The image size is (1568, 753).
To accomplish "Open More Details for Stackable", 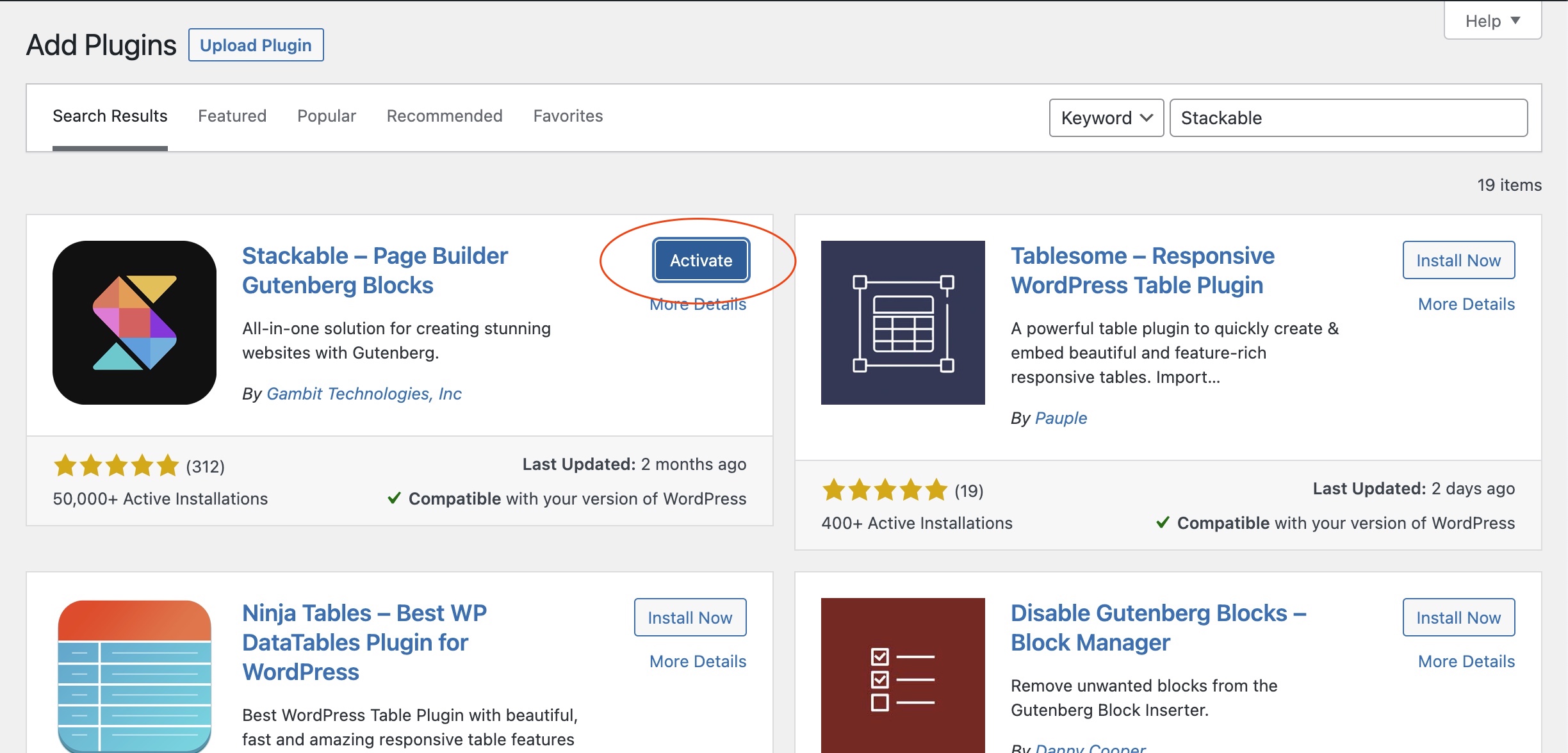I will (x=698, y=305).
